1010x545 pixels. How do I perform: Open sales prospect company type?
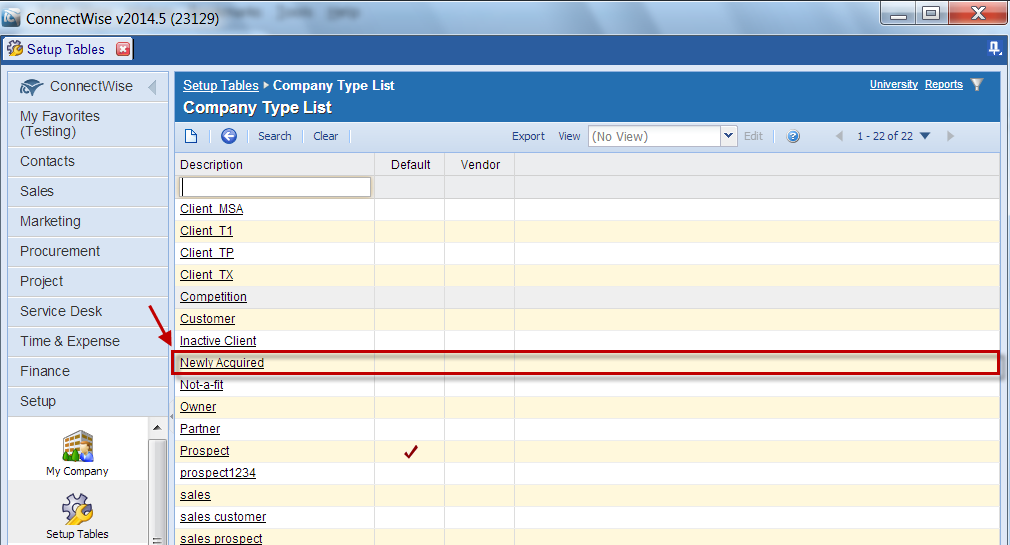pos(221,538)
